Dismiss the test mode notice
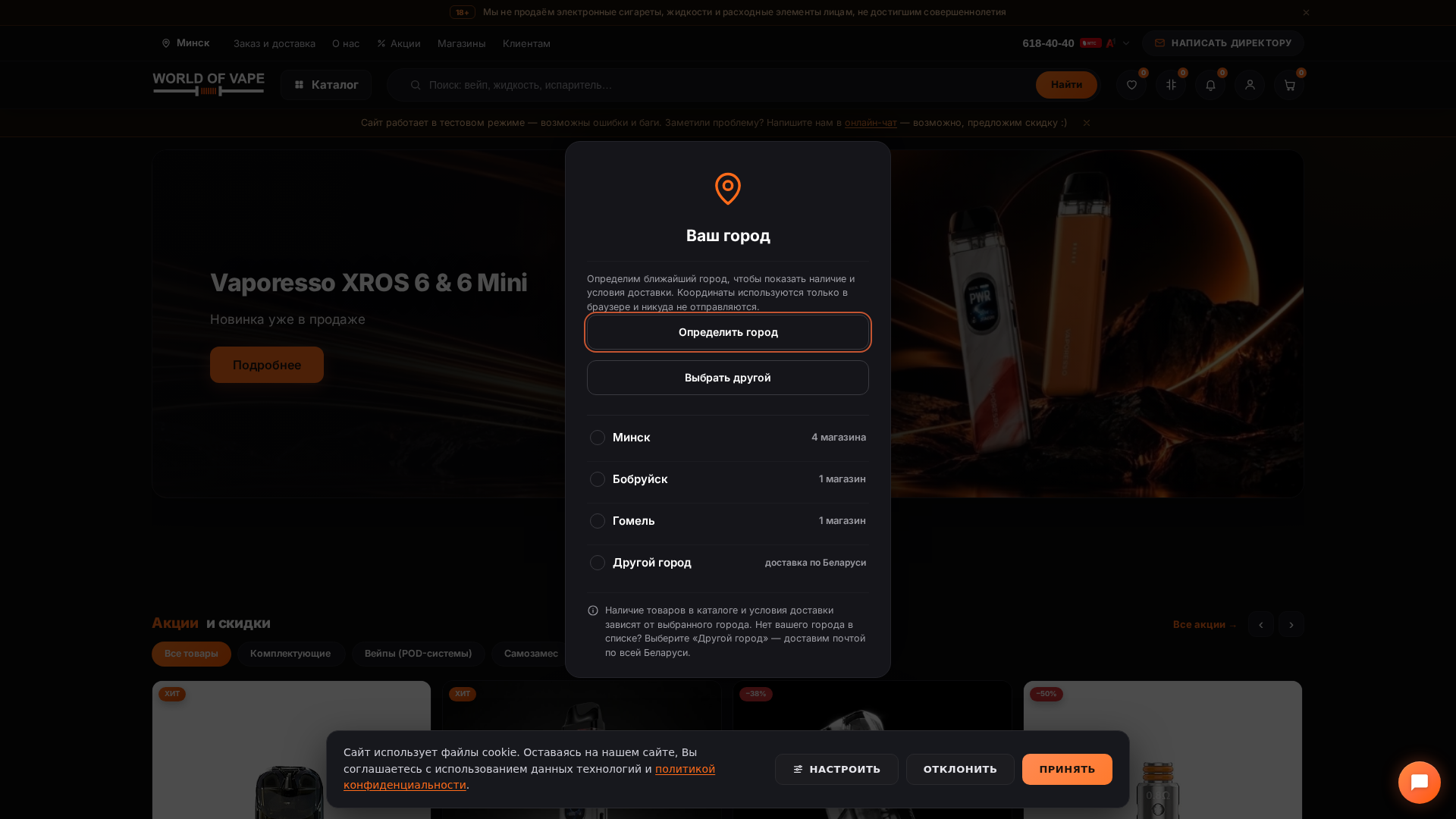The height and width of the screenshot is (819, 1456). [x=1087, y=123]
